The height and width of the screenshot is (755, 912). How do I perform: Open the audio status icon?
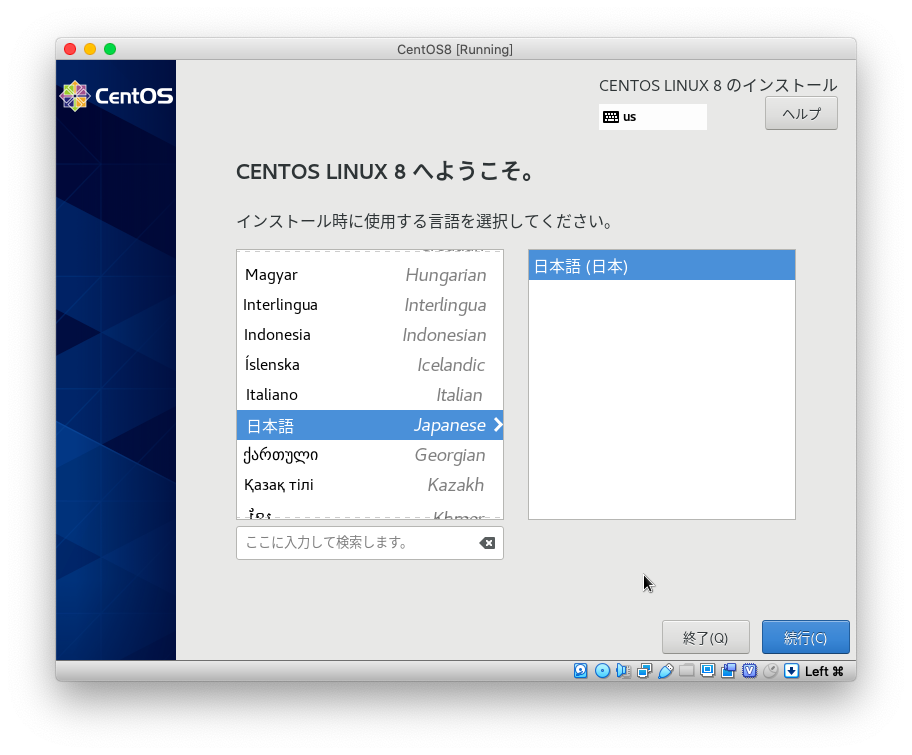(623, 671)
